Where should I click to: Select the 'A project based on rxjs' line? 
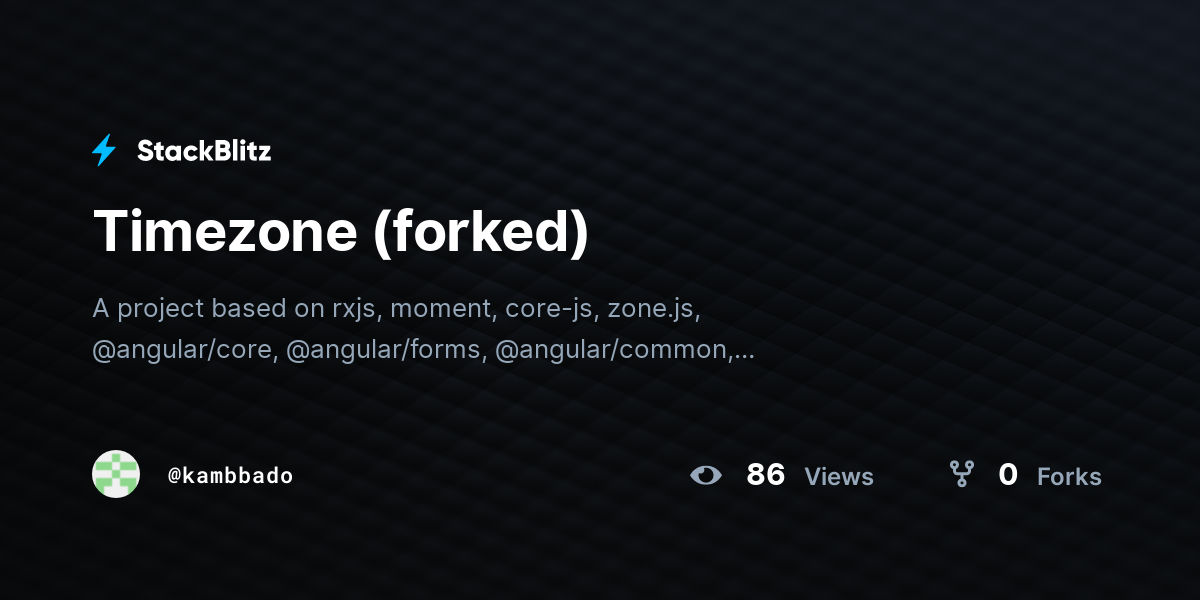(x=397, y=308)
